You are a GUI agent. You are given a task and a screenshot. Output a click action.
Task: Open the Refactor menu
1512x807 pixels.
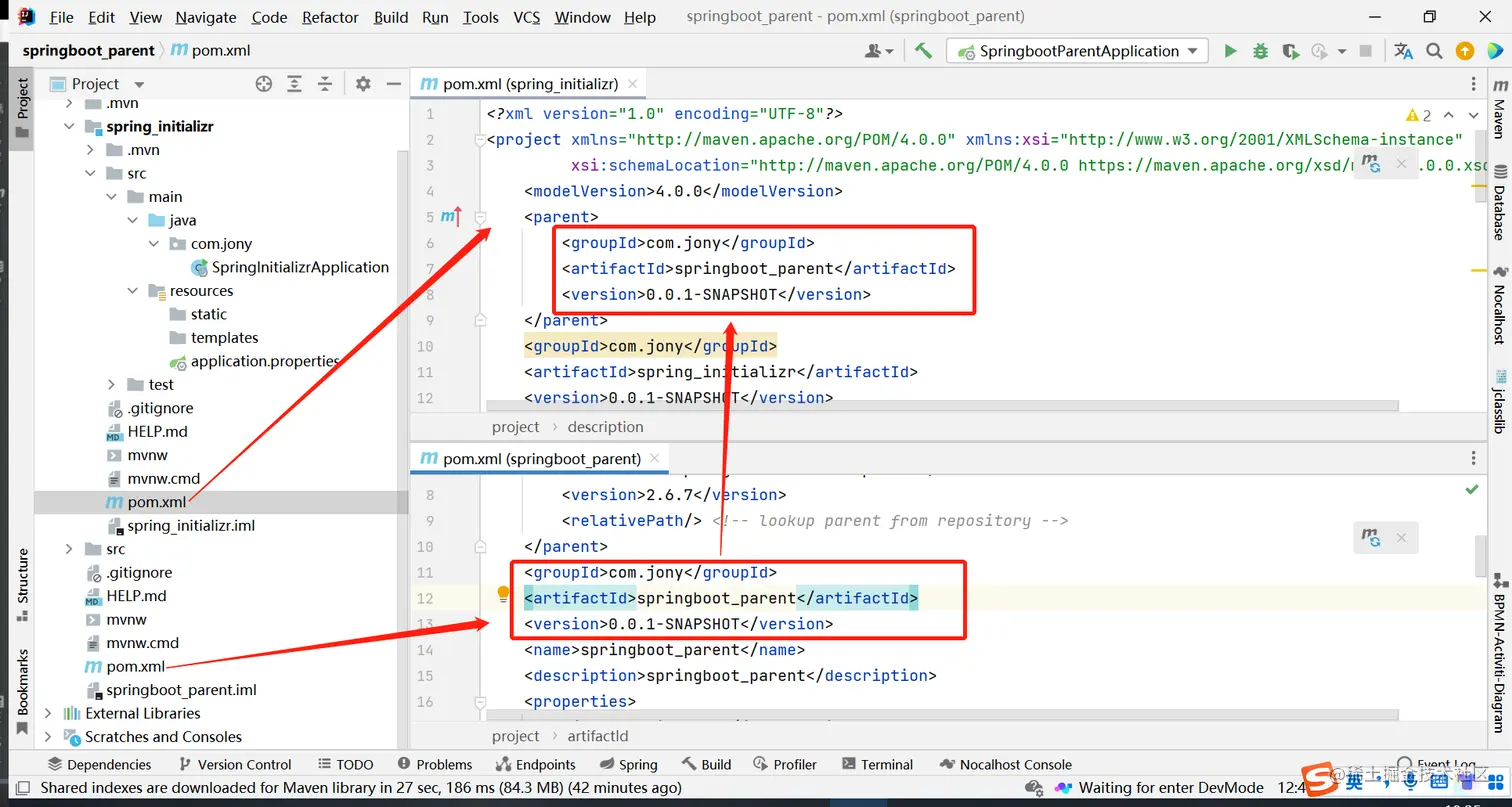coord(330,17)
